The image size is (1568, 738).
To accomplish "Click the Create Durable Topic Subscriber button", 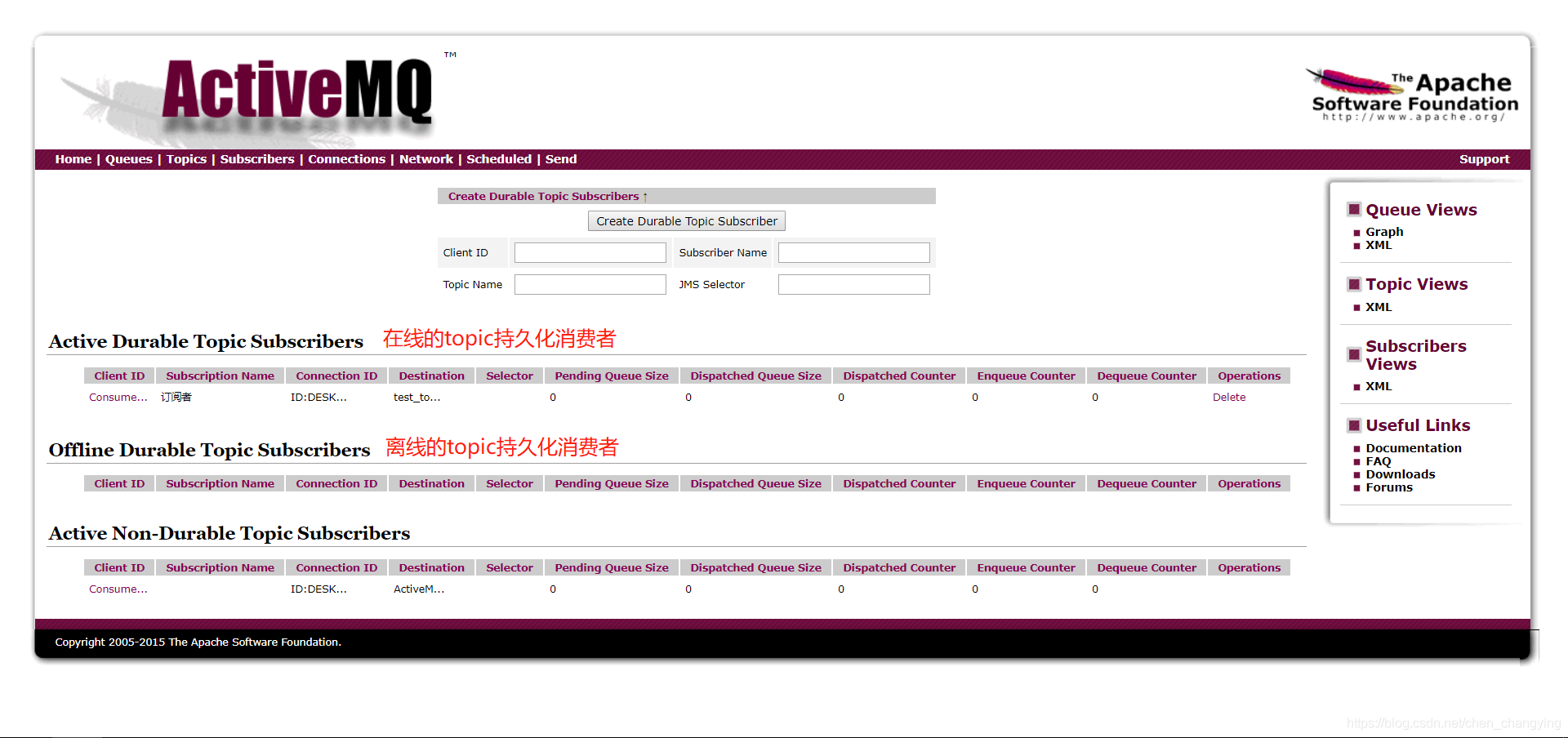I will click(687, 221).
